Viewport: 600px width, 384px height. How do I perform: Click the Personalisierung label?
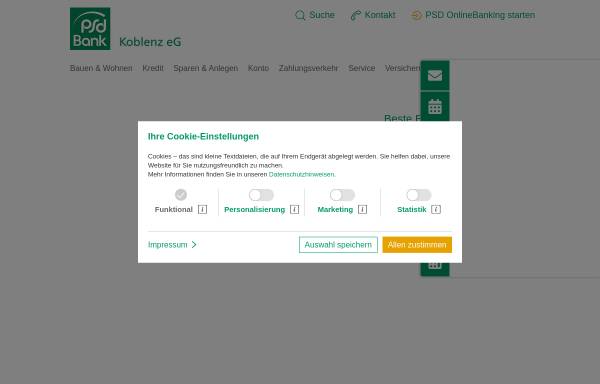tap(254, 210)
